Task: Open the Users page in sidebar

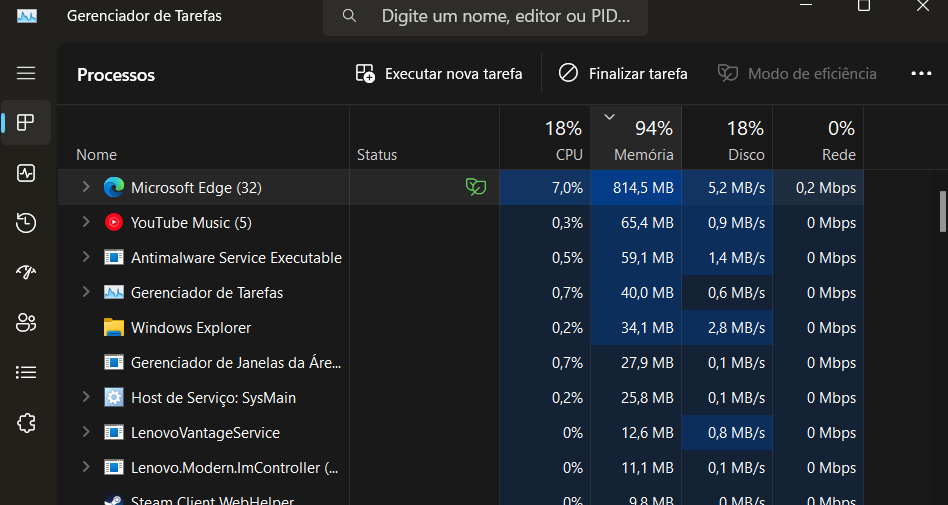Action: 26,322
